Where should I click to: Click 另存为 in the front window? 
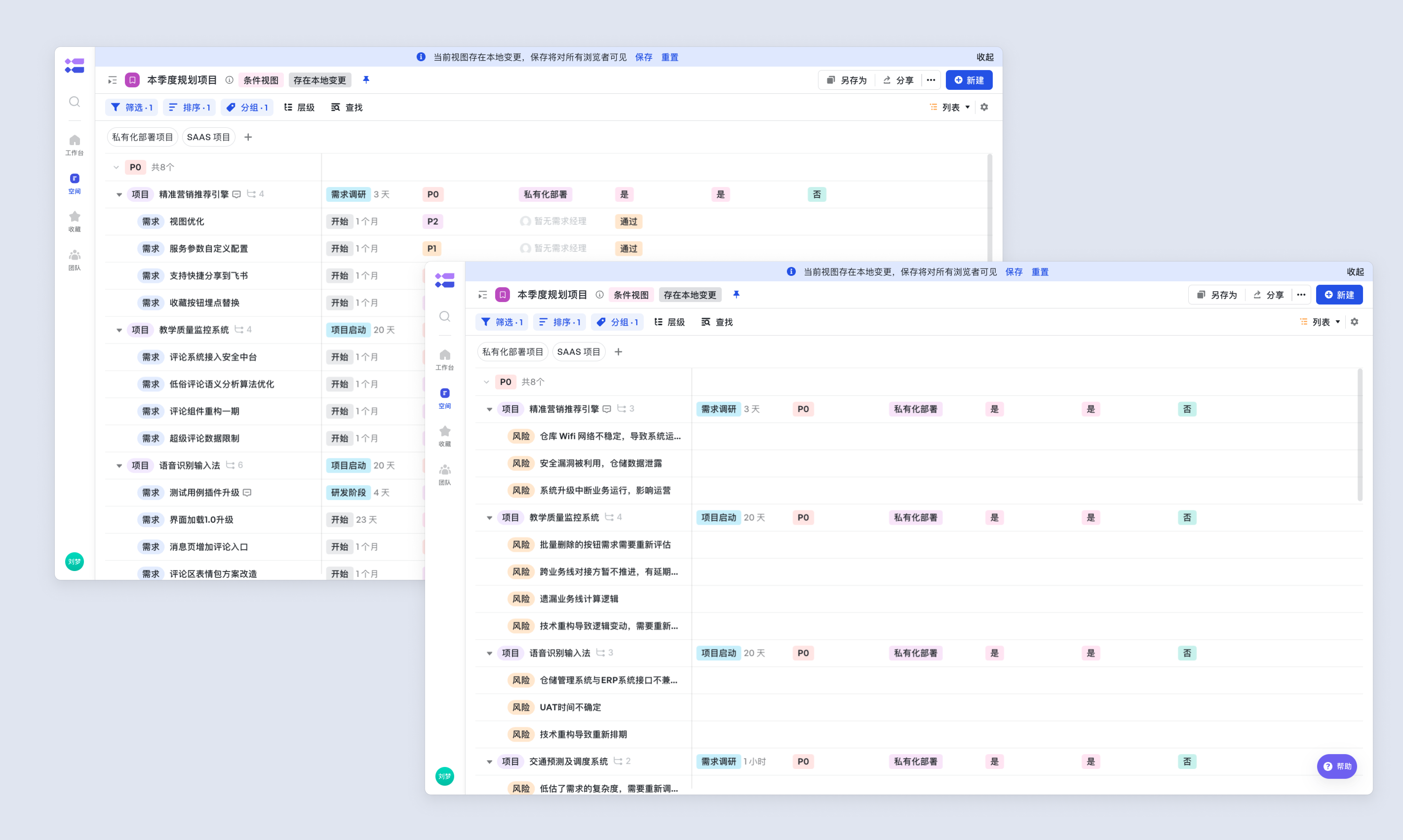pos(1216,294)
